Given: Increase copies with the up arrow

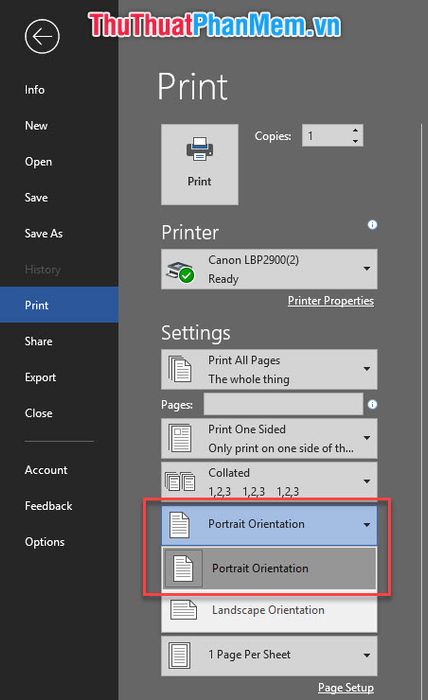Looking at the screenshot, I should [x=355, y=130].
